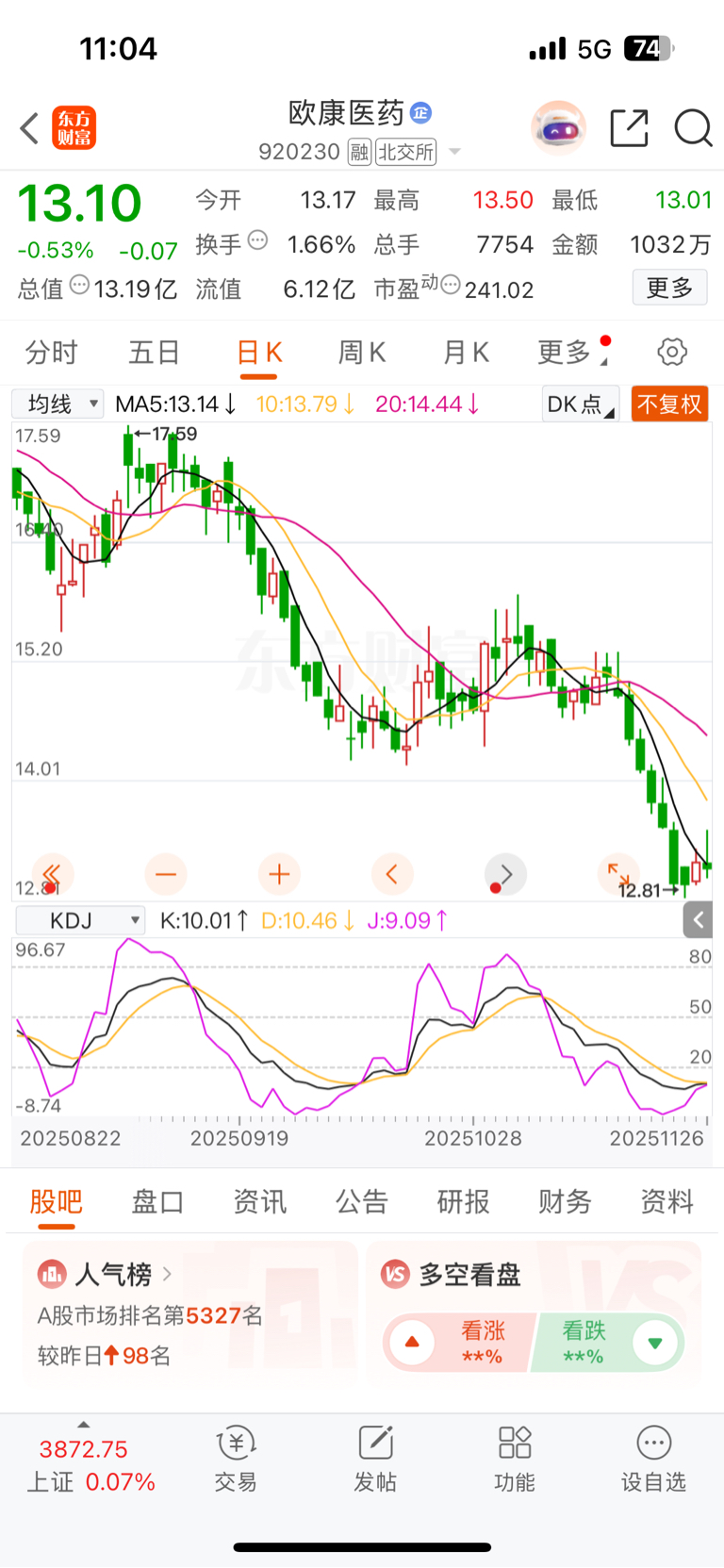
Task: Click the 更多 quote details button
Action: (x=669, y=288)
